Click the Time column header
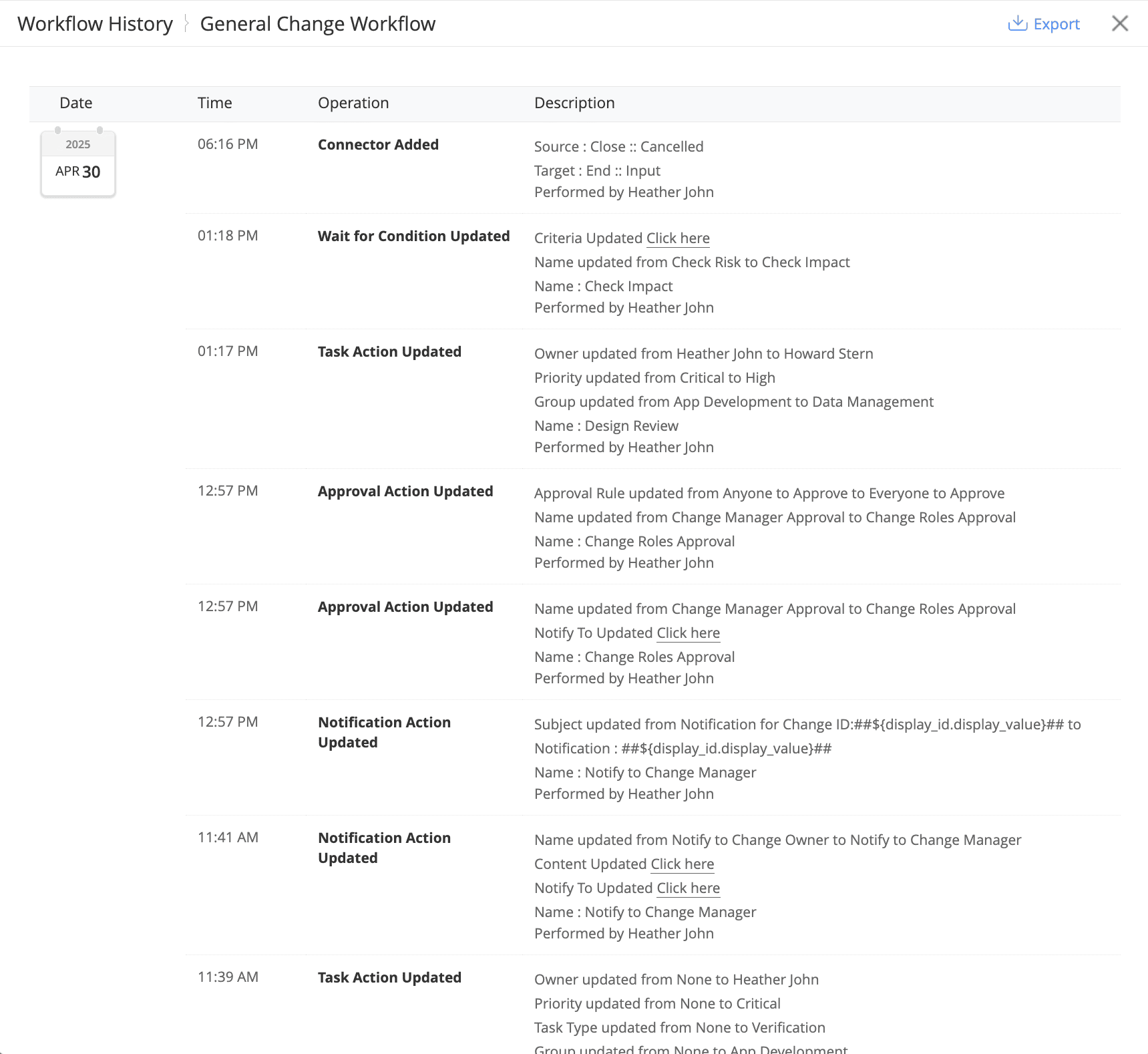 coord(214,103)
